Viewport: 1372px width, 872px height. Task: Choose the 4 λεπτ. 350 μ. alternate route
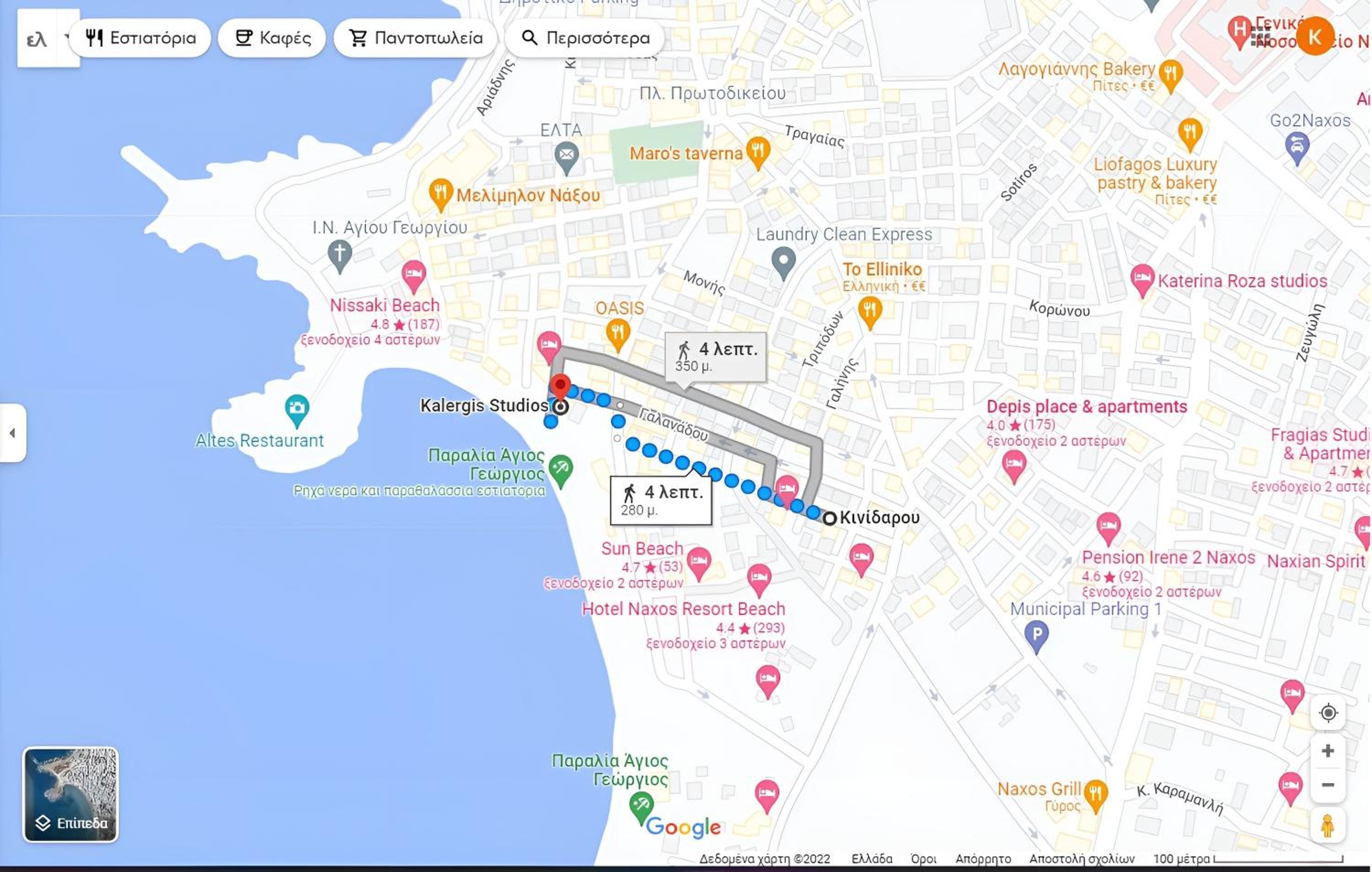716,357
